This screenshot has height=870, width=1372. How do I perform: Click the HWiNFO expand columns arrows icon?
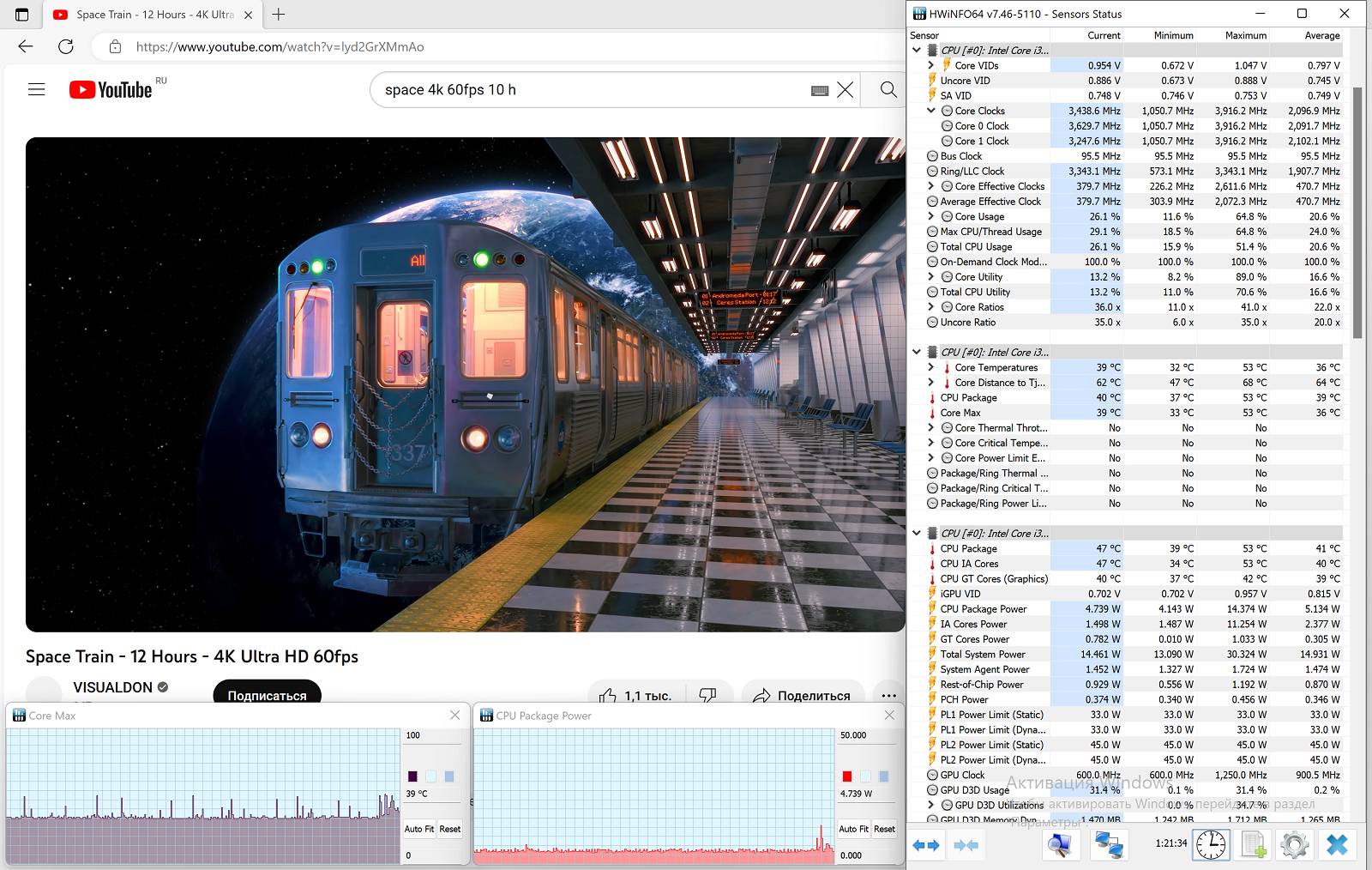926,845
